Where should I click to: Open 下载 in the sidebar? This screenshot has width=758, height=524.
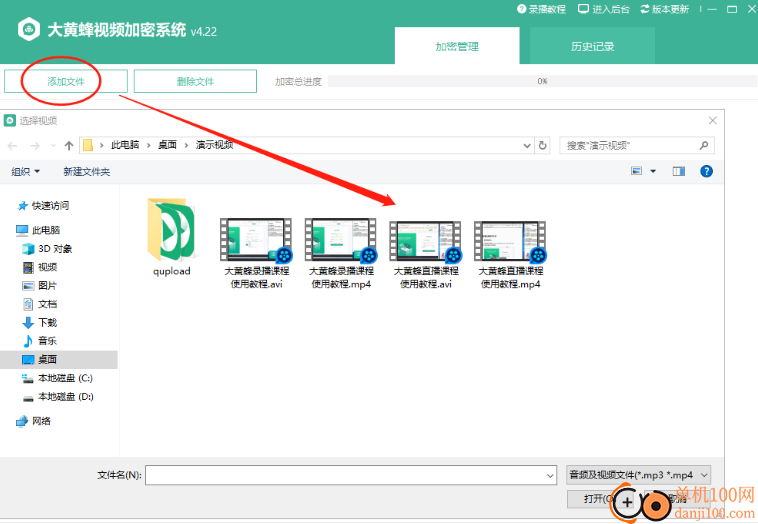[40, 322]
